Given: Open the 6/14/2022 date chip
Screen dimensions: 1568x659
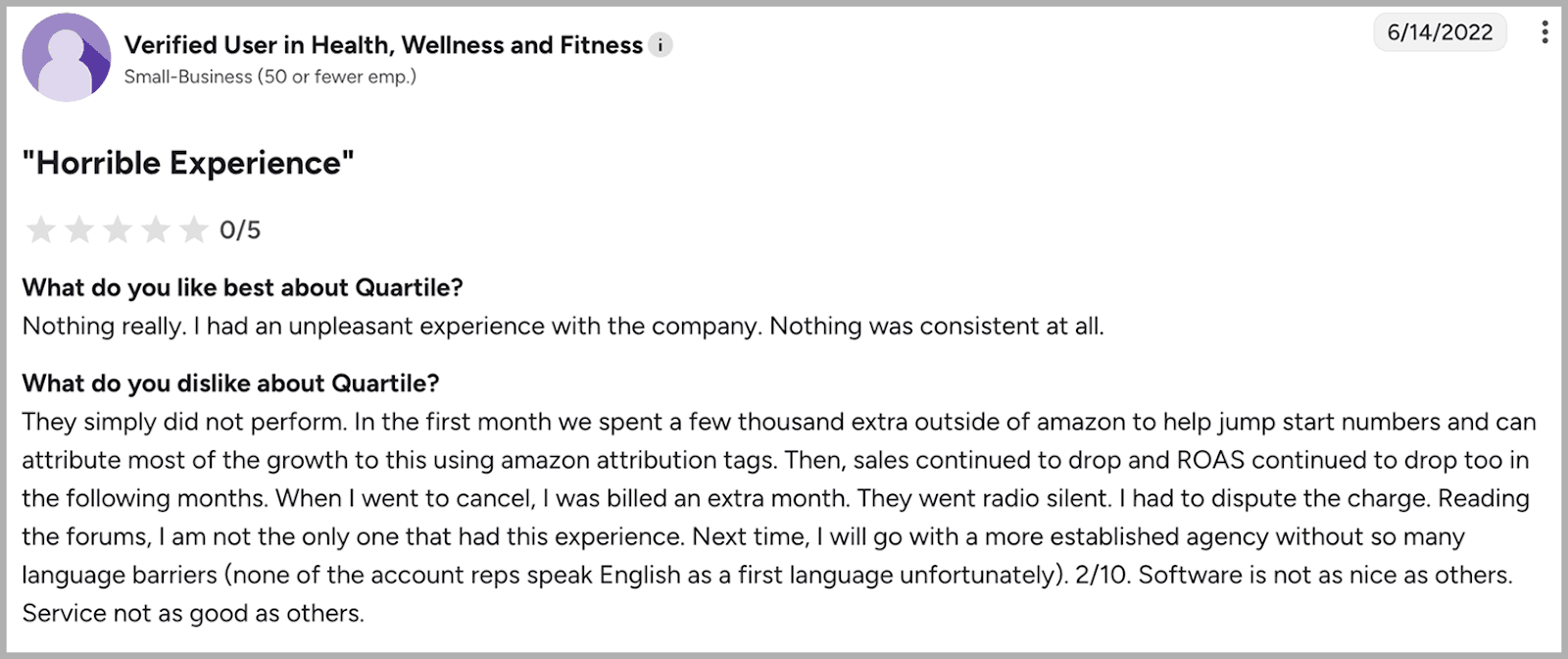Looking at the screenshot, I should click(x=1441, y=31).
